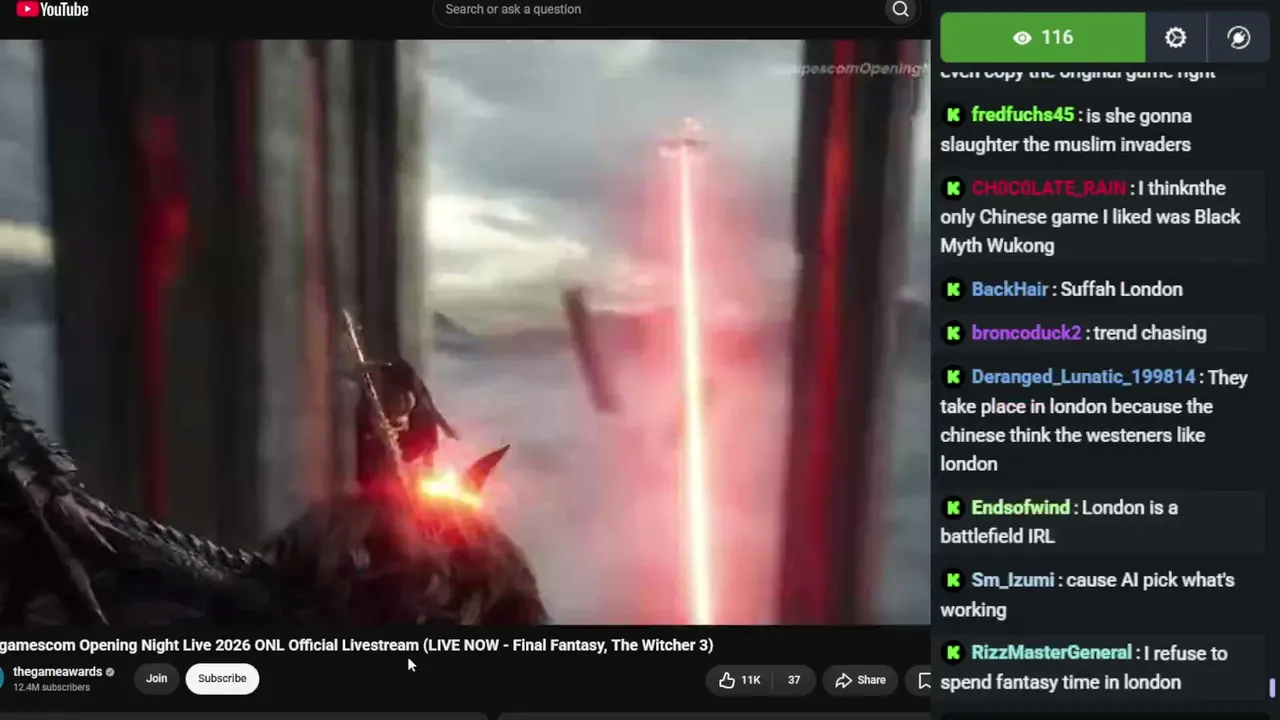Click the message "Suffah London"
Image resolution: width=1280 pixels, height=720 pixels.
(x=1121, y=289)
